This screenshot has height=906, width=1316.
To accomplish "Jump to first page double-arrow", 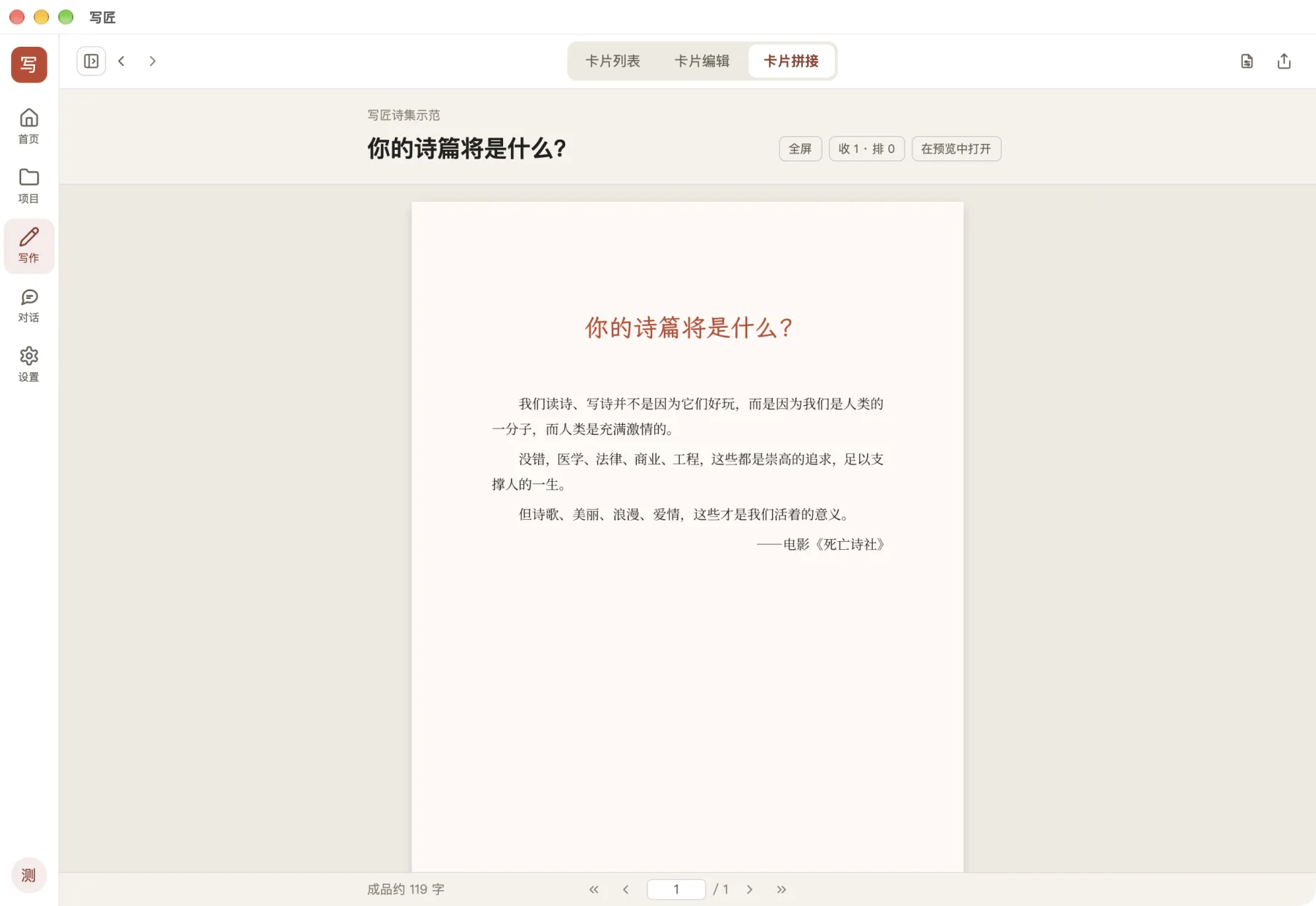I will coord(594,889).
